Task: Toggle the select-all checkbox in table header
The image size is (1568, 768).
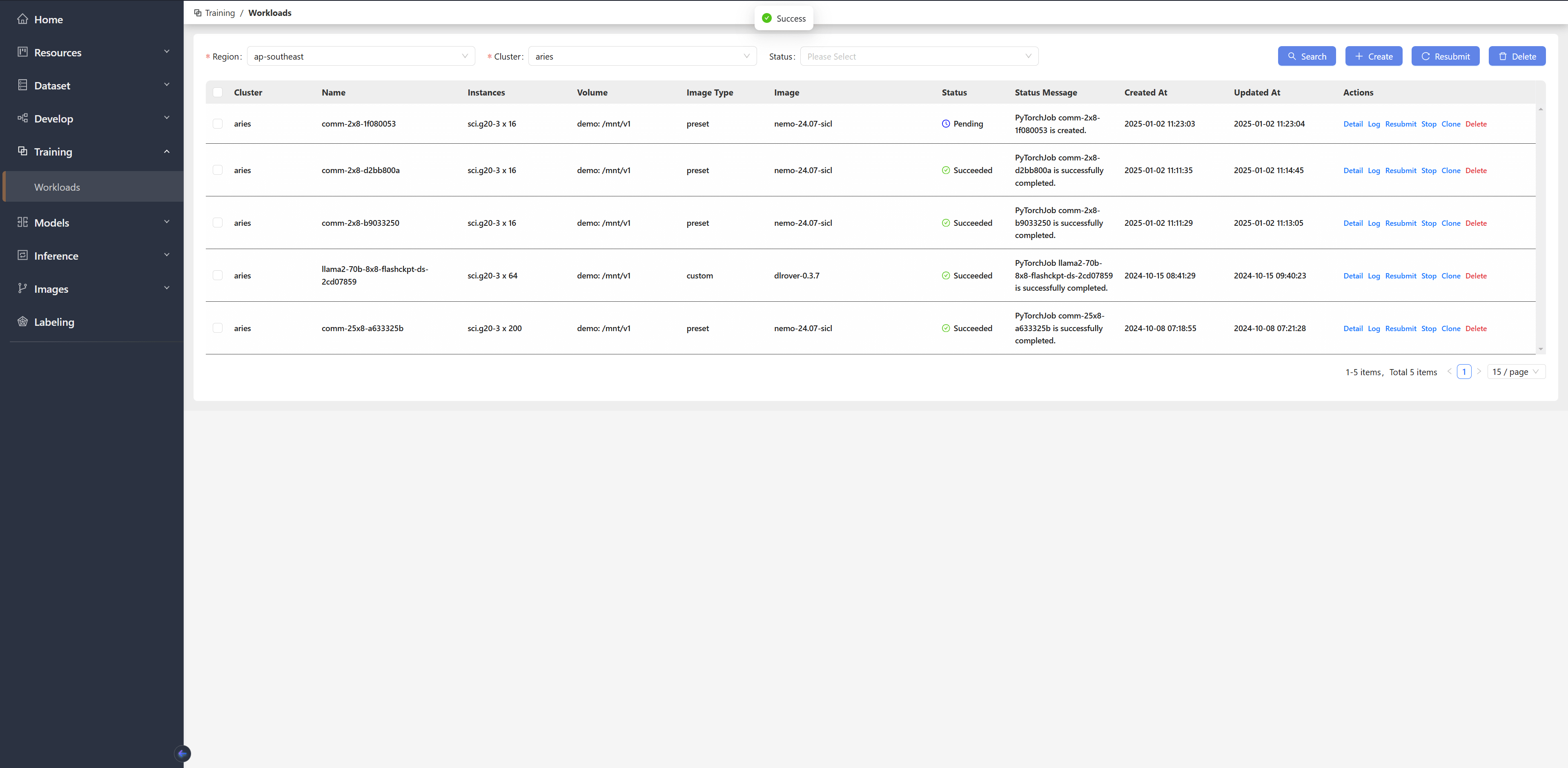Action: pyautogui.click(x=217, y=93)
